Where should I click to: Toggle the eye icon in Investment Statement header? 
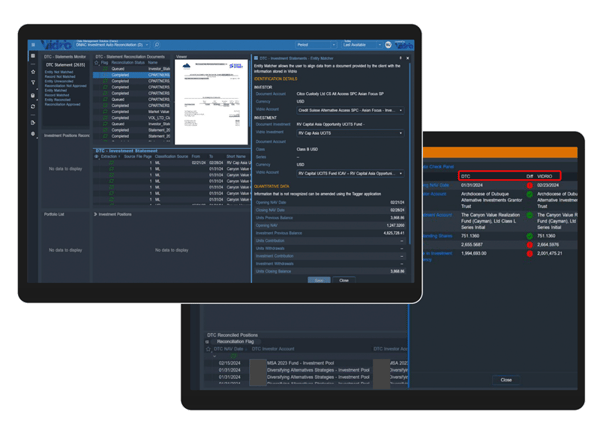tap(96, 157)
